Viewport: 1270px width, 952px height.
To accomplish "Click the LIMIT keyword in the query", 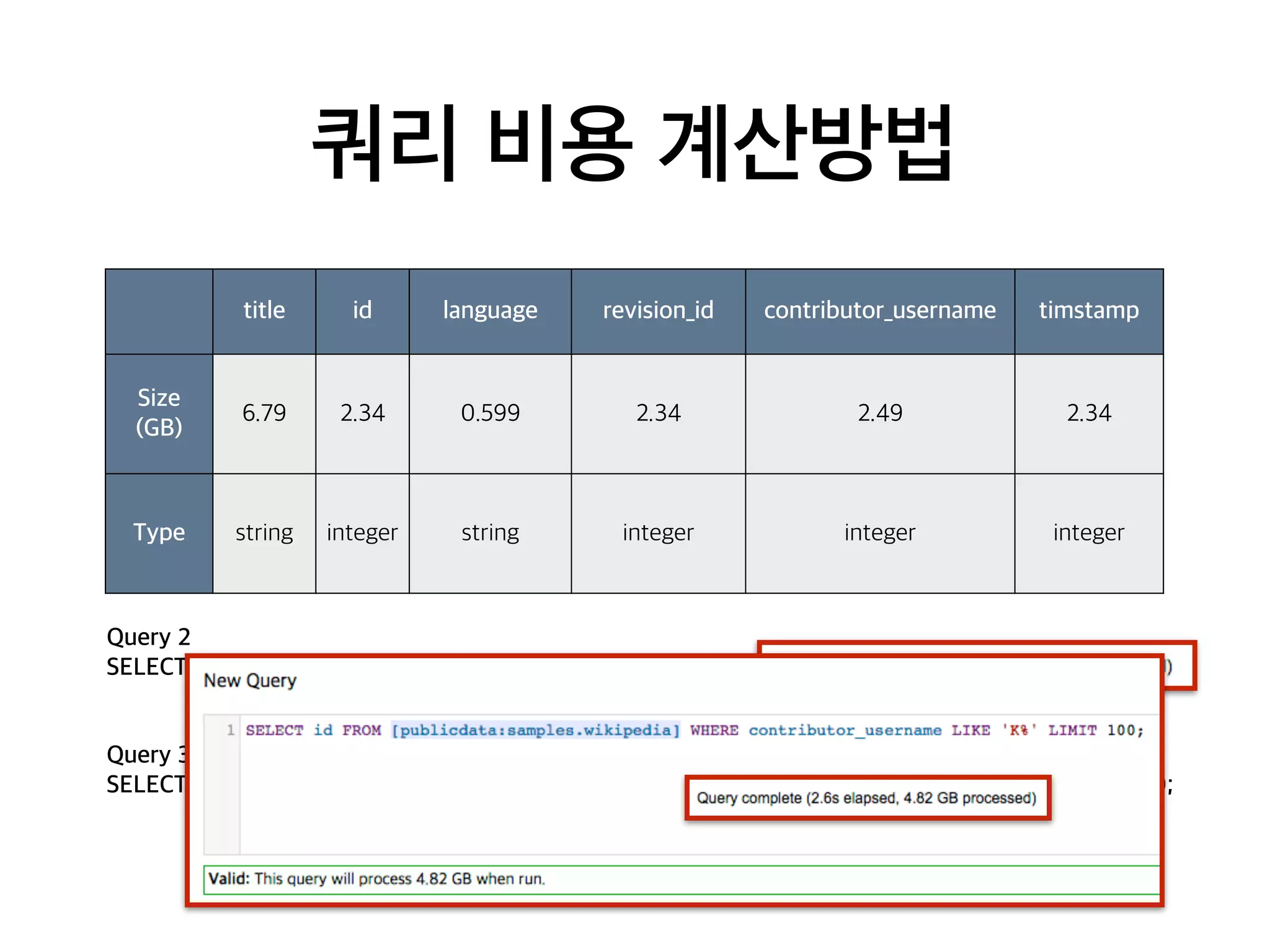I will point(1072,730).
